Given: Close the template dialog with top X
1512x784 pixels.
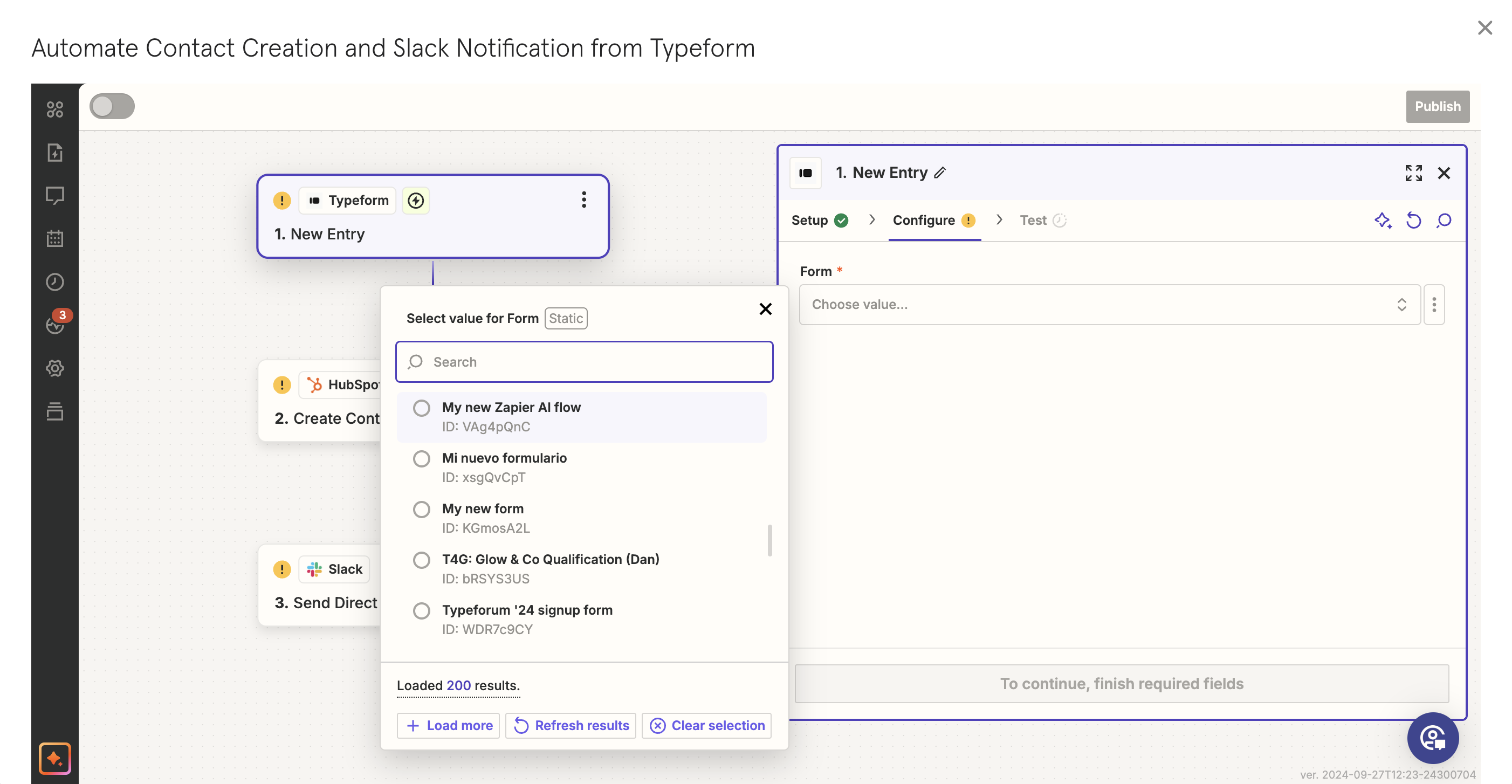Looking at the screenshot, I should click(x=1485, y=27).
